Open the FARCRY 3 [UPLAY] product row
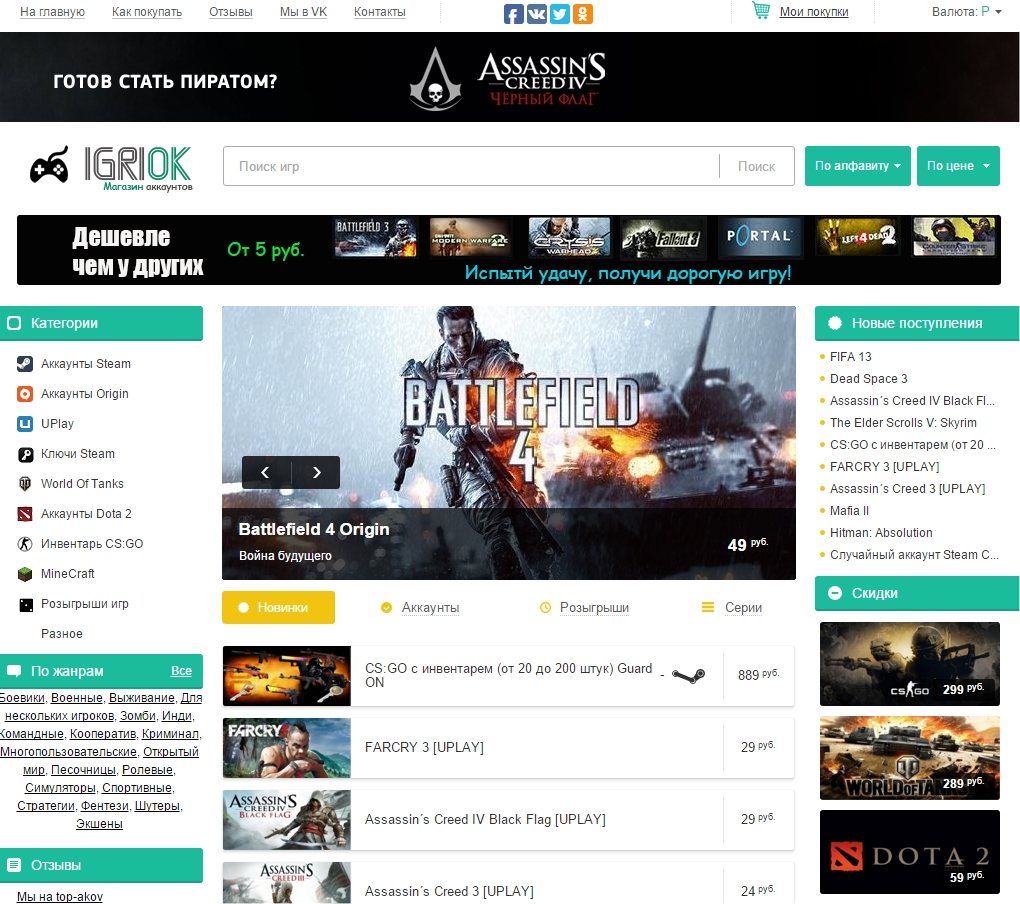Screen dimensions: 1020x904 tap(508, 748)
